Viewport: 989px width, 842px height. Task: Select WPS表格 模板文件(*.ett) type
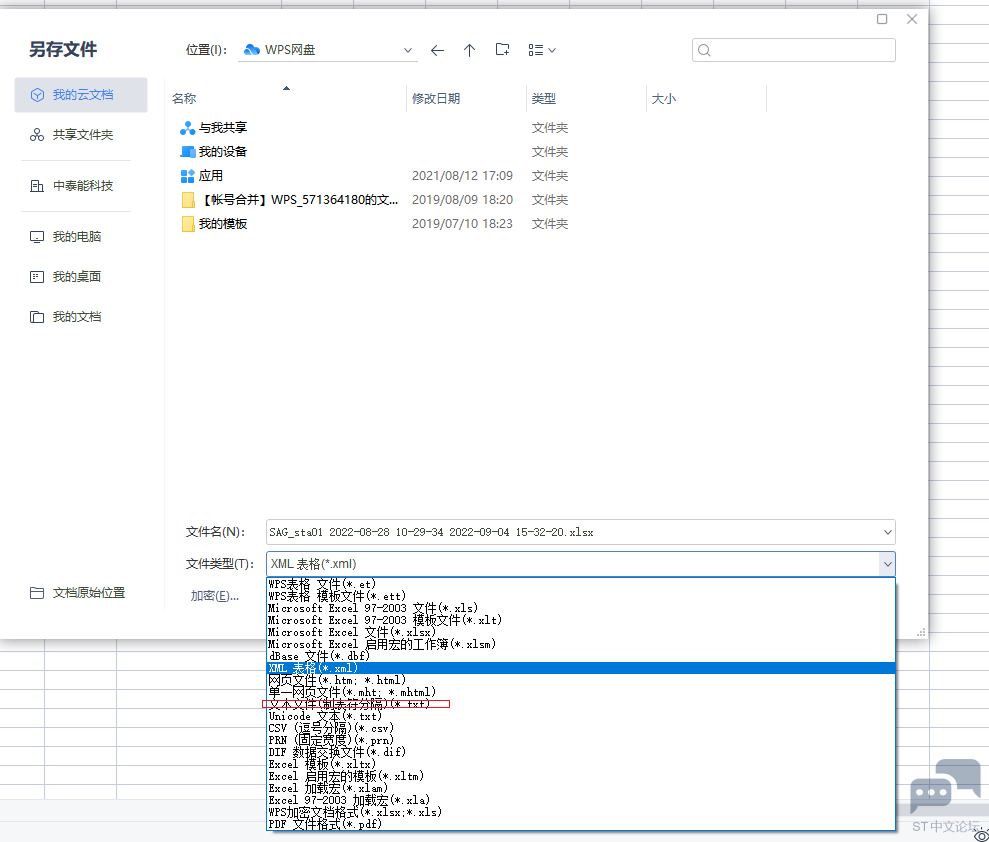pyautogui.click(x=581, y=596)
